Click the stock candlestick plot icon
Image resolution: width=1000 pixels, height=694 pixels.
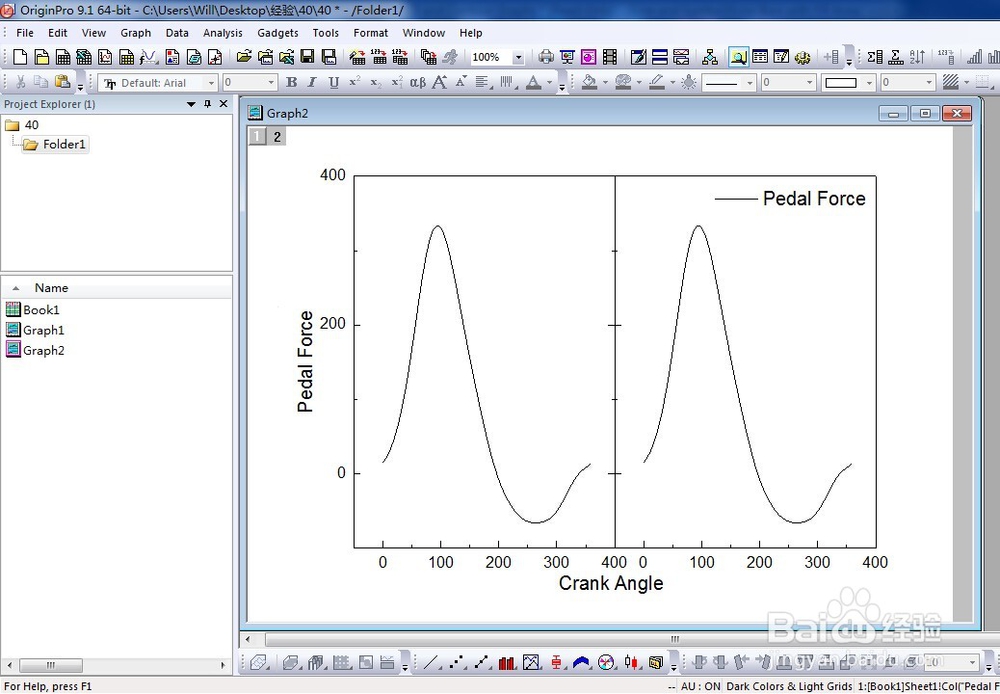coord(631,662)
